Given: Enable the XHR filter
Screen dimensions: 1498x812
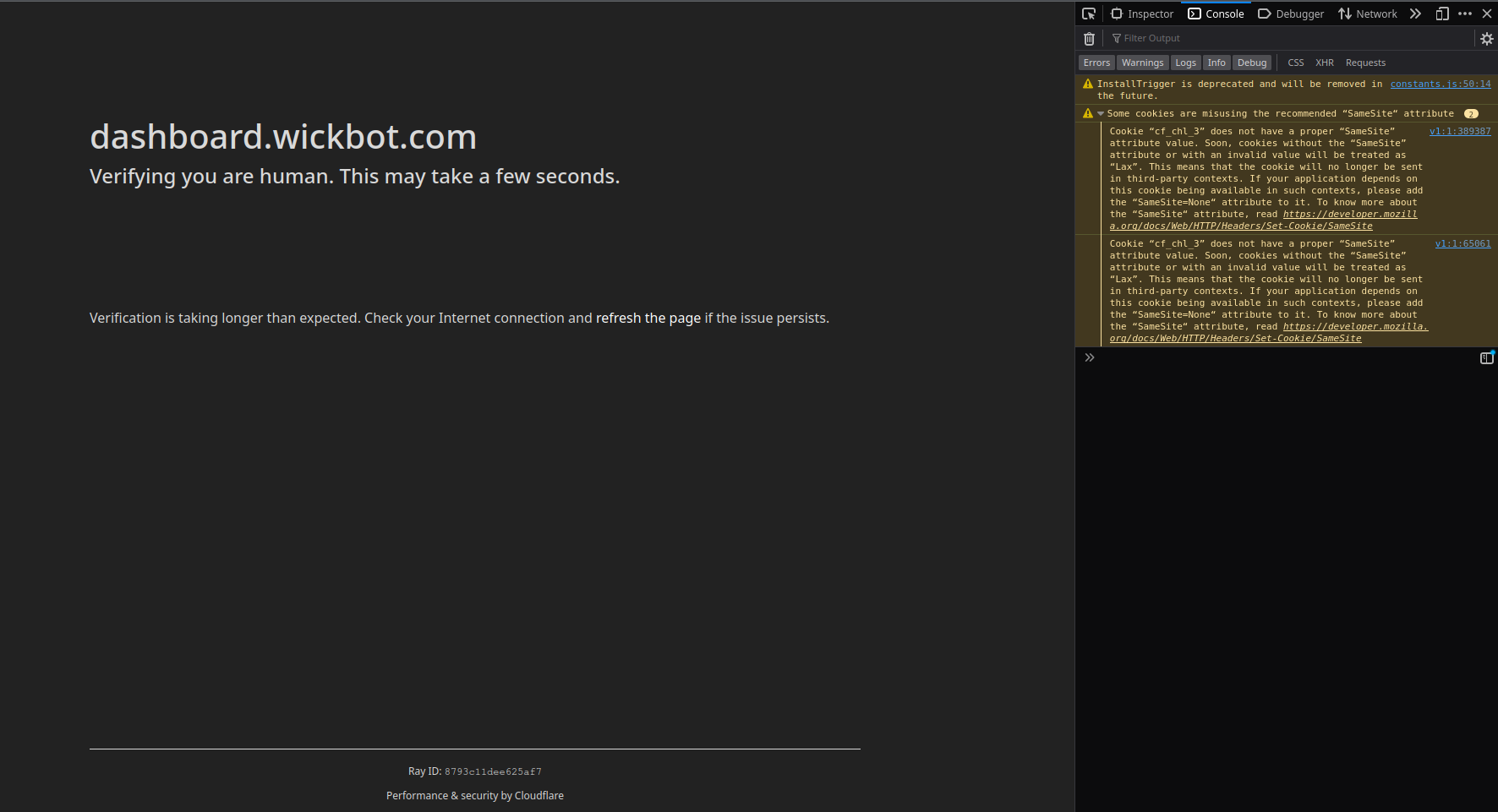Looking at the screenshot, I should (1325, 63).
